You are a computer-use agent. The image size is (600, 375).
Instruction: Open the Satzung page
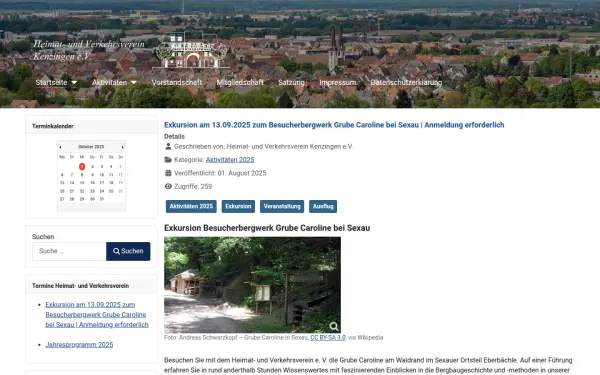(x=291, y=82)
